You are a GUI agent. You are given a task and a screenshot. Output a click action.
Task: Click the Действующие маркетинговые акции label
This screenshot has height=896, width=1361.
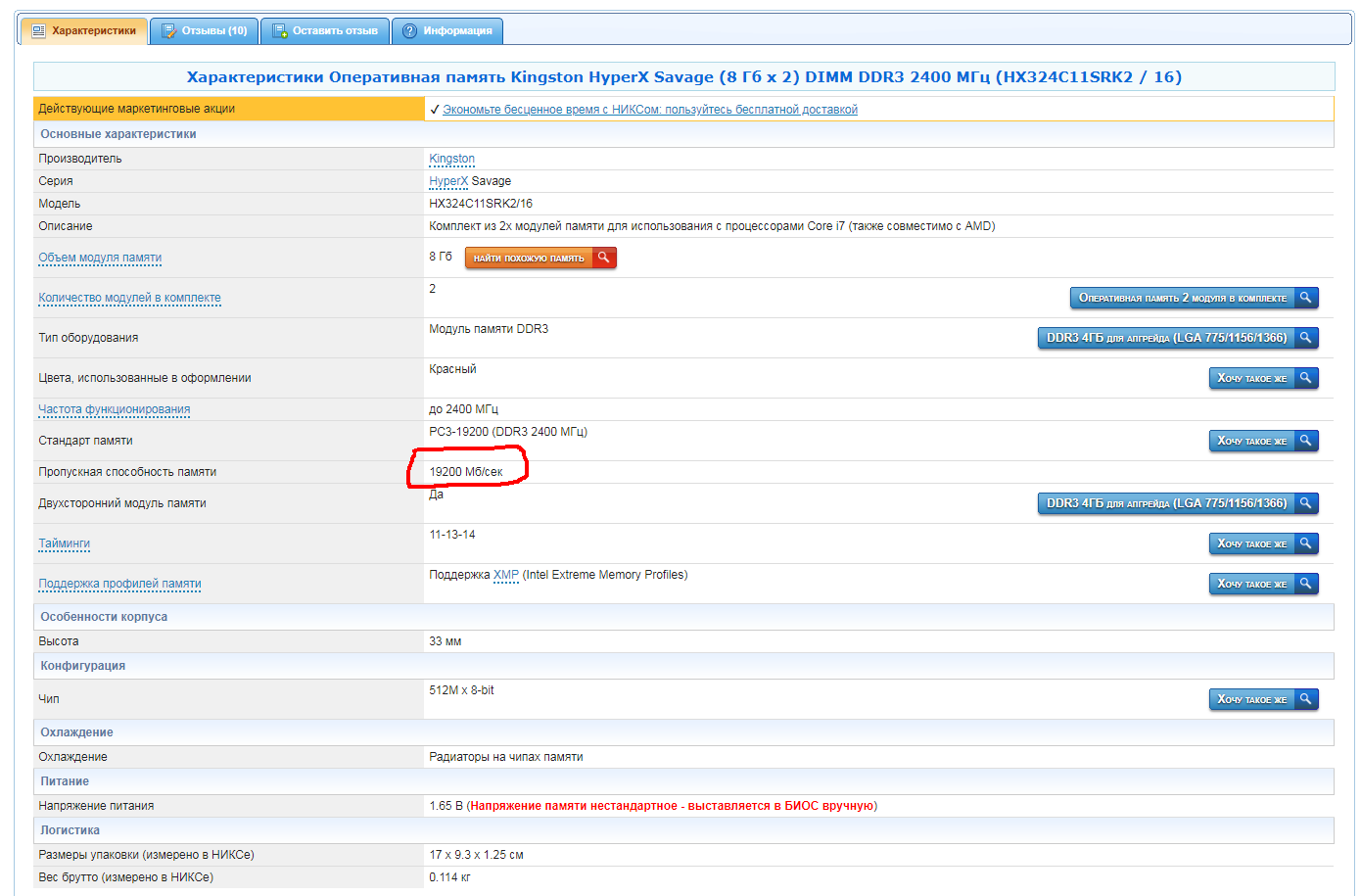point(137,109)
